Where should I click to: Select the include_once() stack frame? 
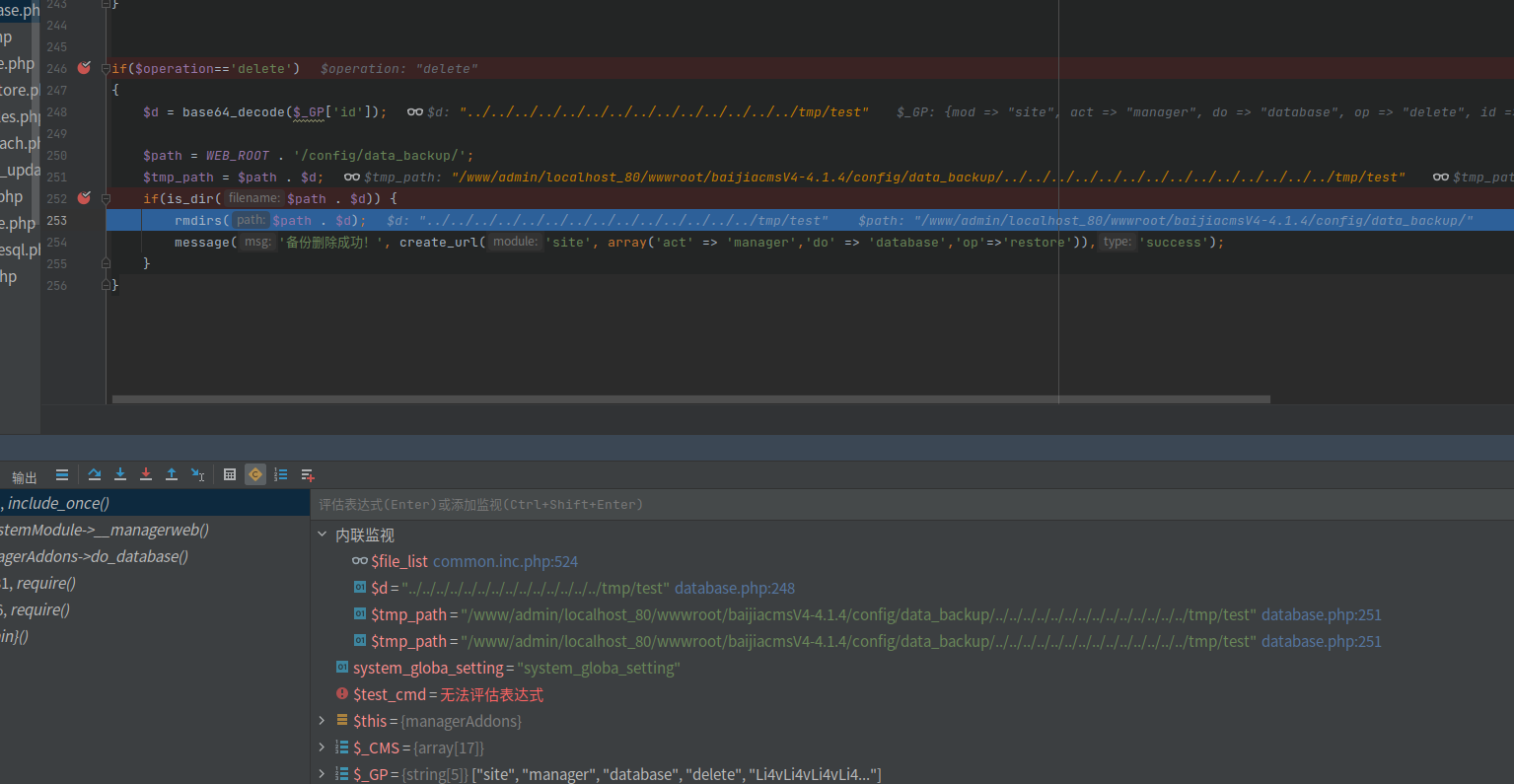click(155, 503)
